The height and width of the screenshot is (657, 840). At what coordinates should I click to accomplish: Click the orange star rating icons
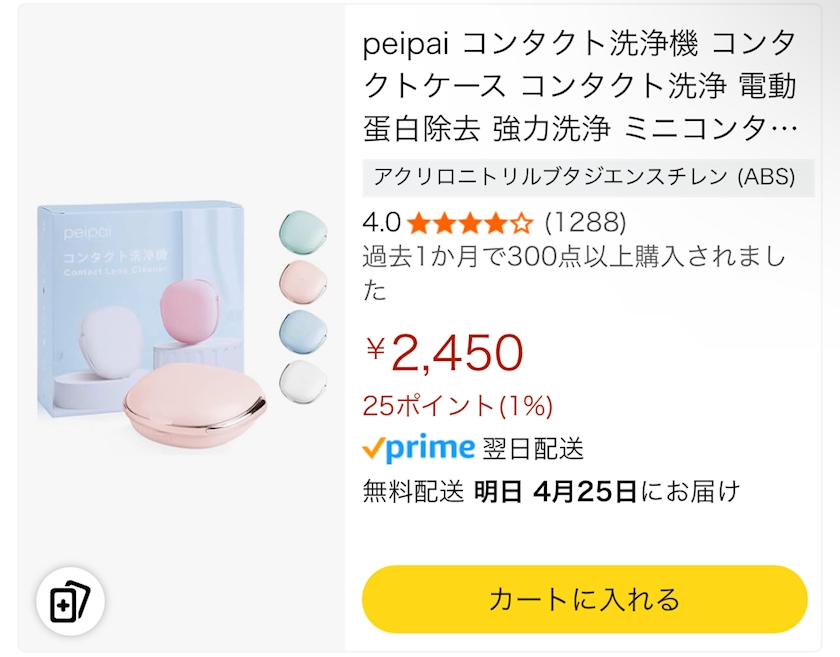pyautogui.click(x=470, y=222)
